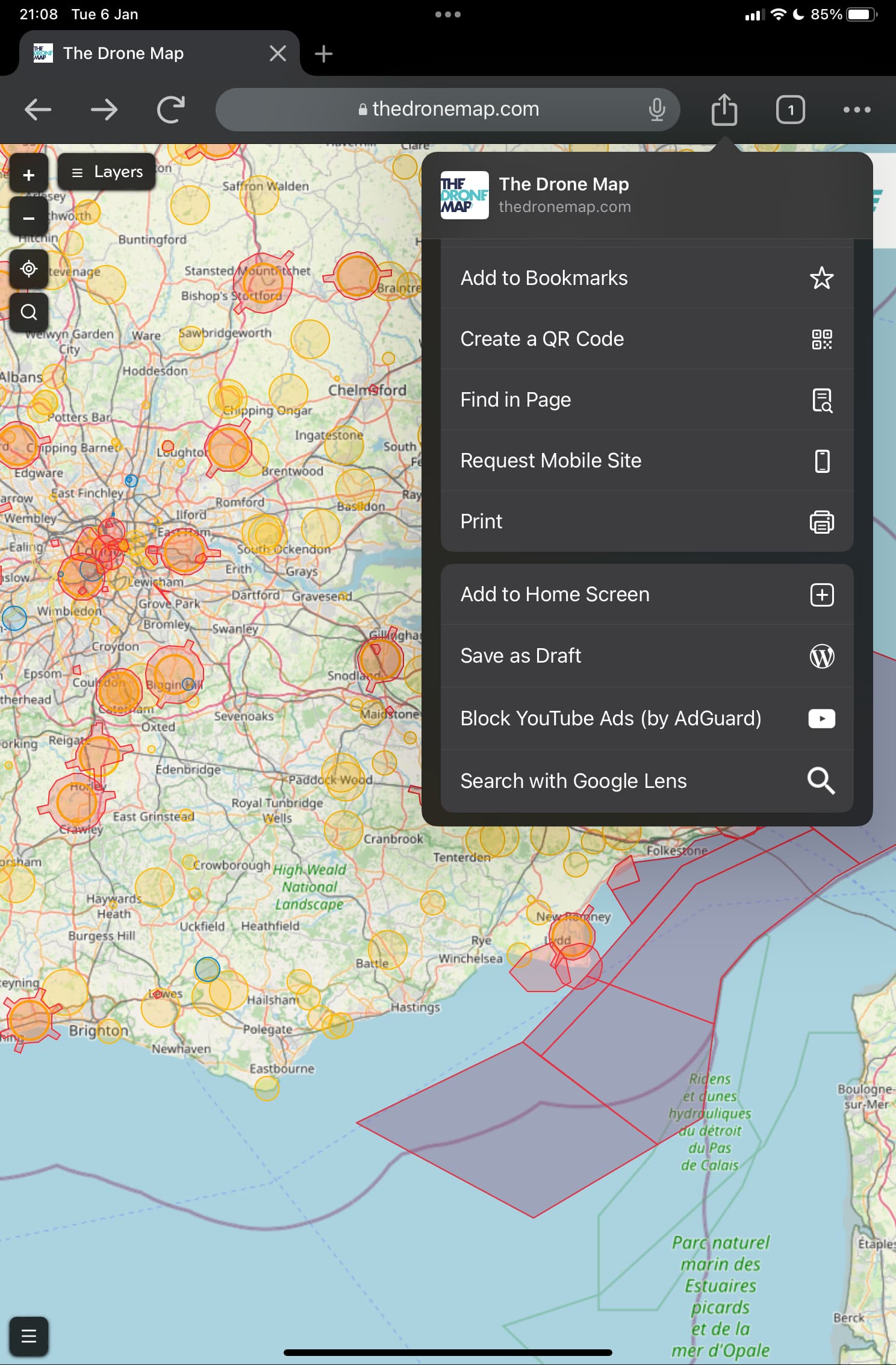
Task: Select Add to Bookmarks
Action: [647, 278]
